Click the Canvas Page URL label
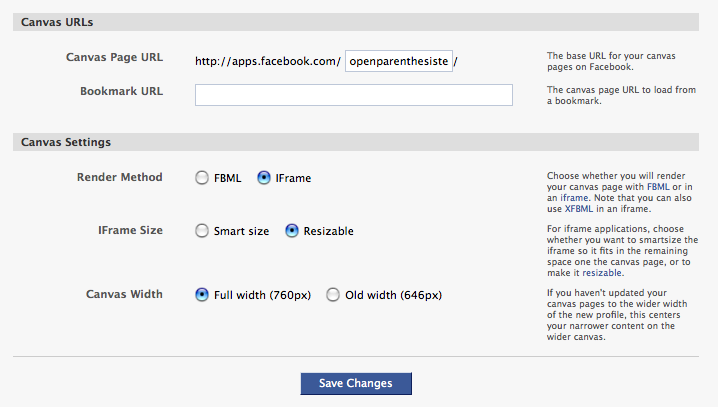 tap(114, 57)
